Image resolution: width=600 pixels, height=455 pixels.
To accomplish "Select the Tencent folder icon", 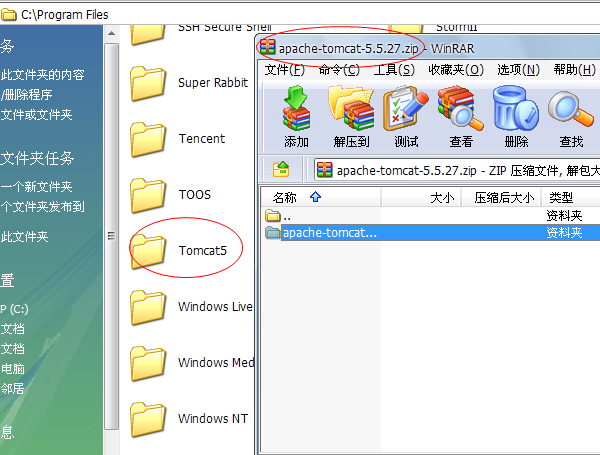I will tap(148, 139).
